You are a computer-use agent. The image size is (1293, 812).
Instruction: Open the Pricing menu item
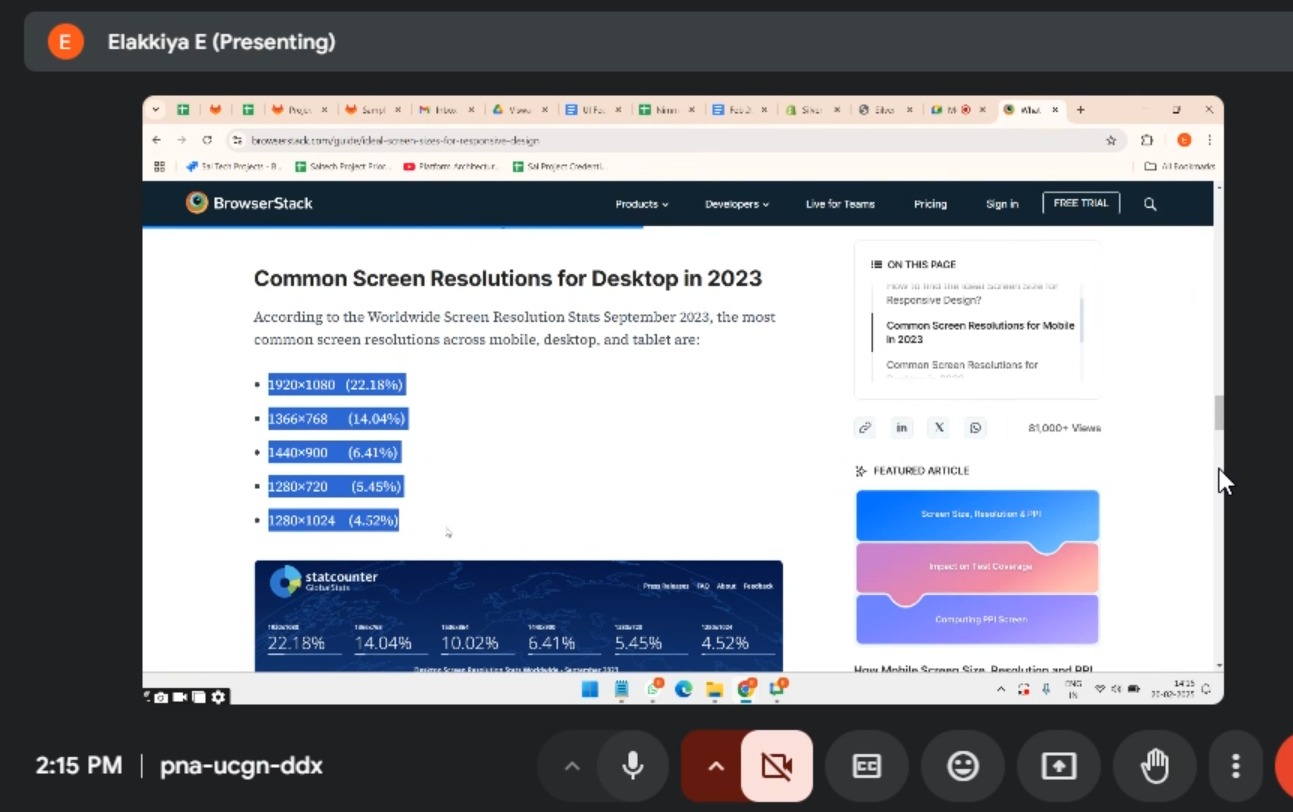coord(930,204)
